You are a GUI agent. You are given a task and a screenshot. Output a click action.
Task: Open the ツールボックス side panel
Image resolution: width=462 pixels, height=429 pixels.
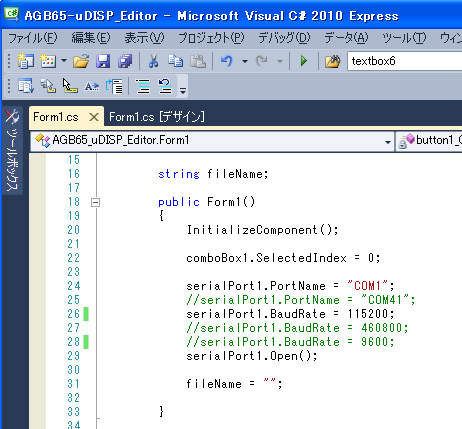coord(12,150)
